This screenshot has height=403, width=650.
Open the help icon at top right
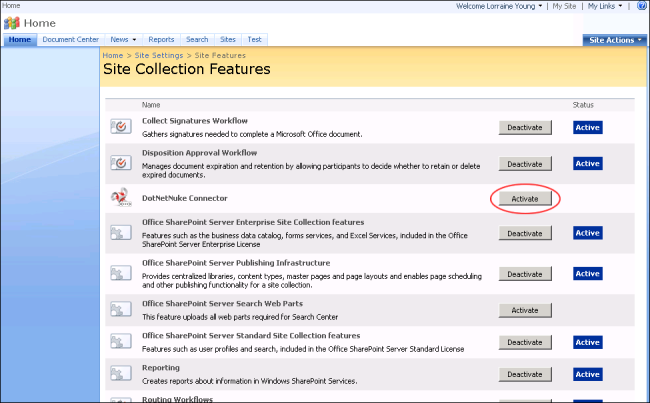pyautogui.click(x=642, y=5)
